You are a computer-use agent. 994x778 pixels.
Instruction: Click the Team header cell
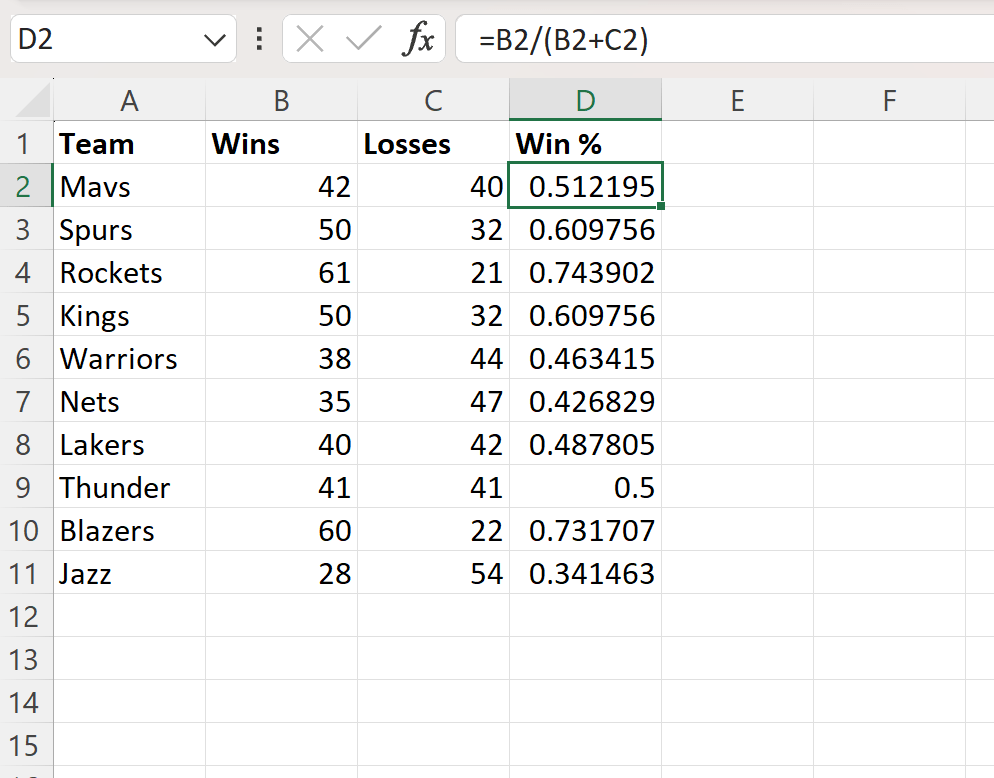tap(129, 143)
